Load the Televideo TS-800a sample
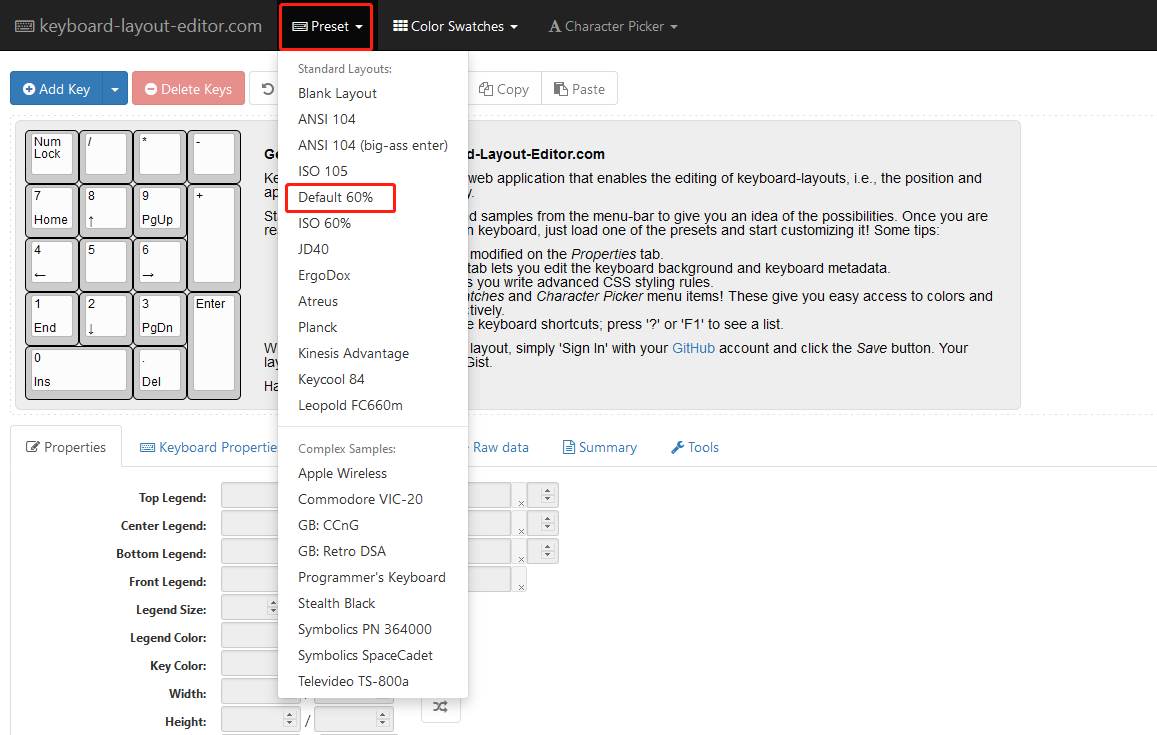 353,681
